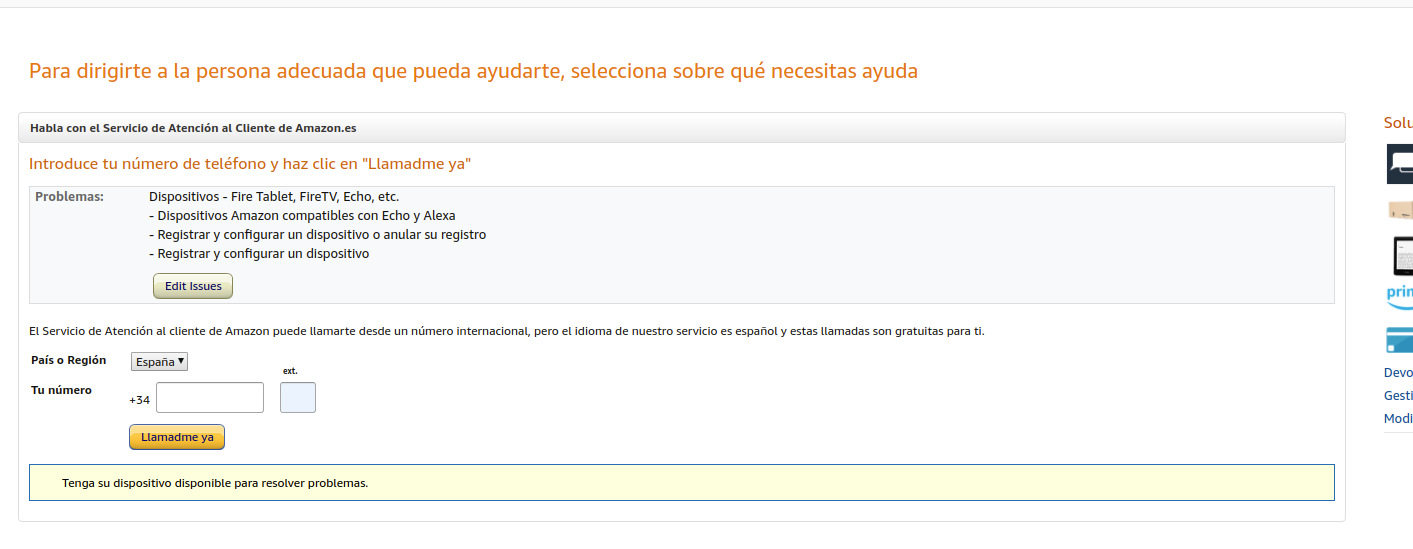Select 'Dispositivos - Fire Tablet, FireTV, Echo, etc.' line
This screenshot has height=549, width=1413.
[x=274, y=197]
